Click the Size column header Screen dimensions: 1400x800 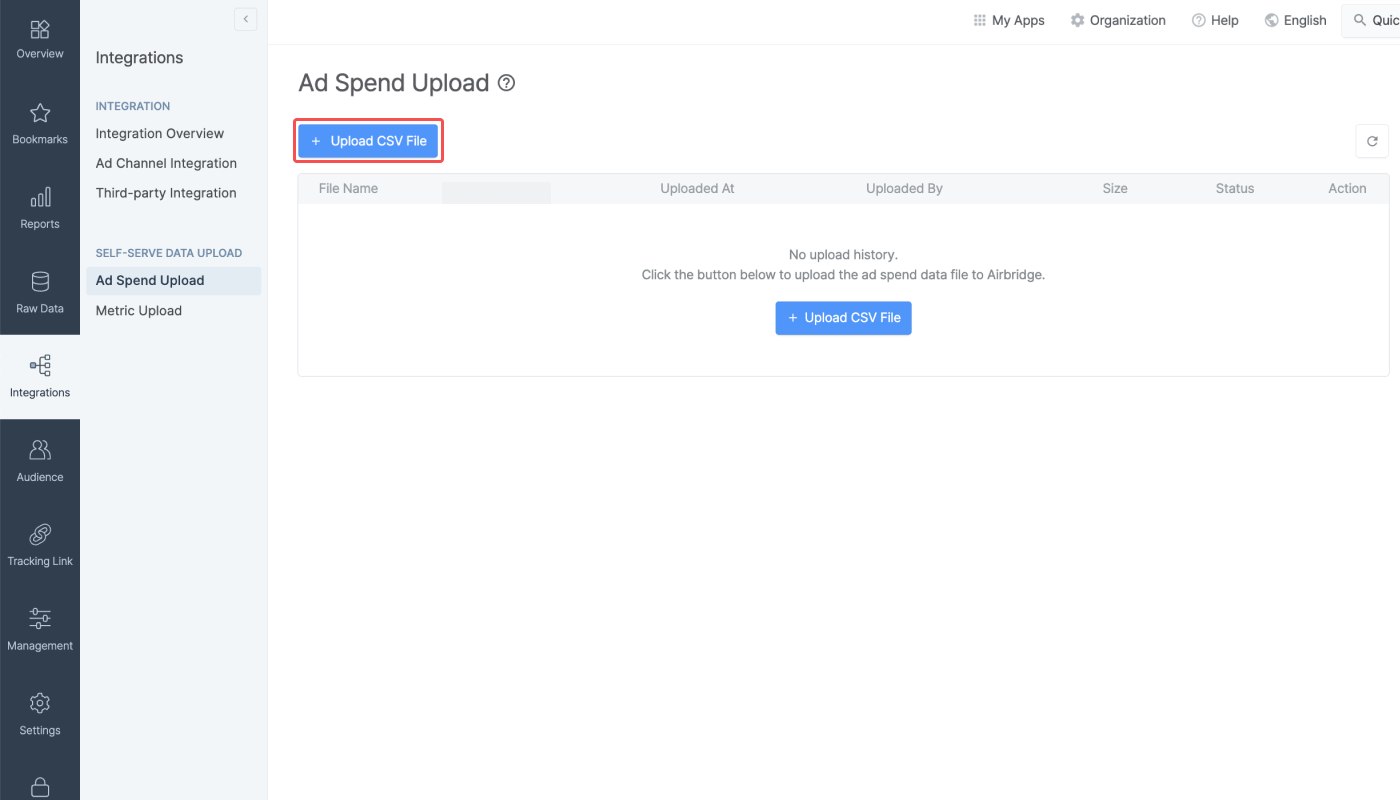(x=1115, y=188)
